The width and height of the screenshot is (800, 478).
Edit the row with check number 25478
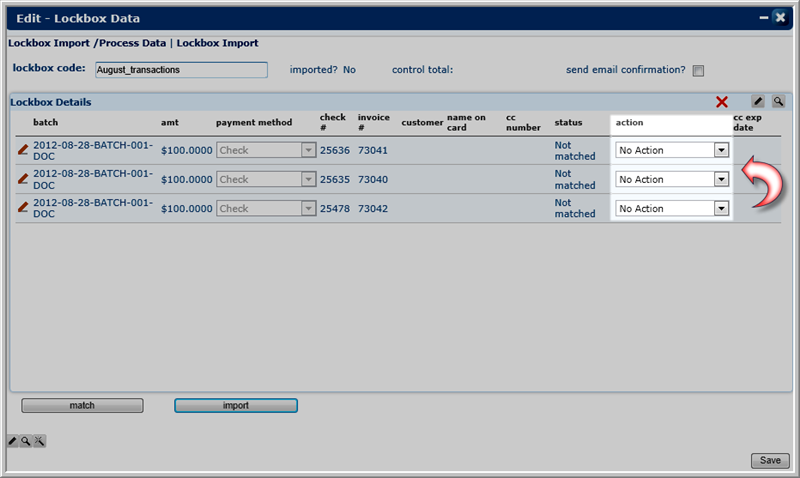[22, 208]
